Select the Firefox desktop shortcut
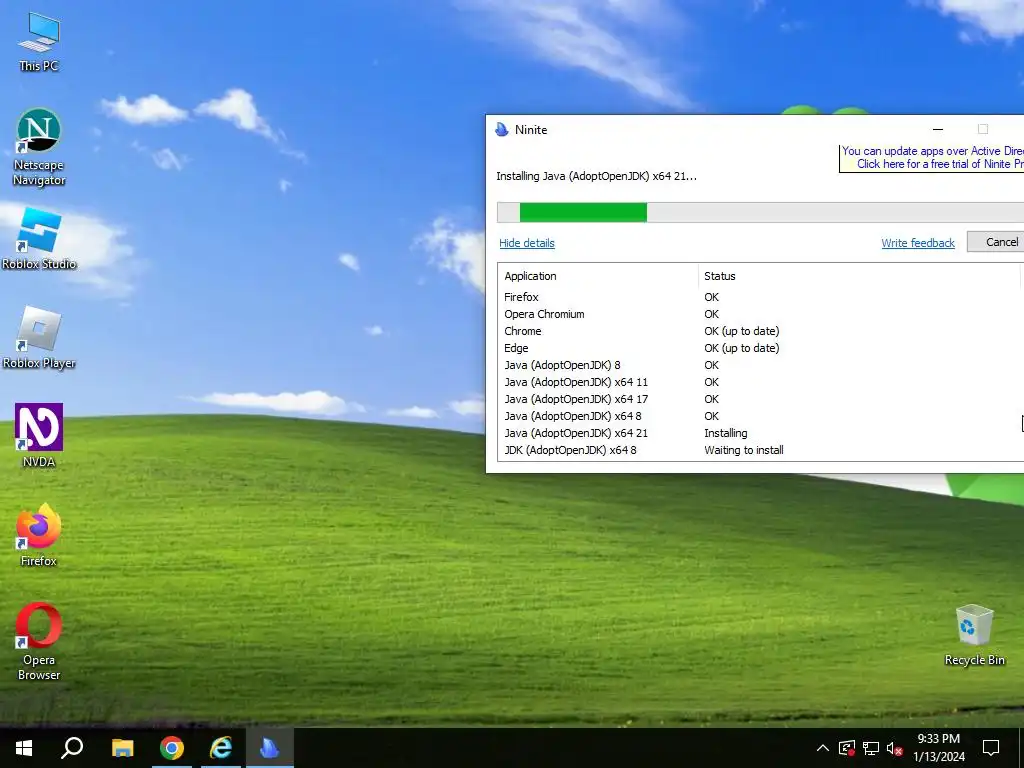Image resolution: width=1024 pixels, height=768 pixels. pos(39,535)
